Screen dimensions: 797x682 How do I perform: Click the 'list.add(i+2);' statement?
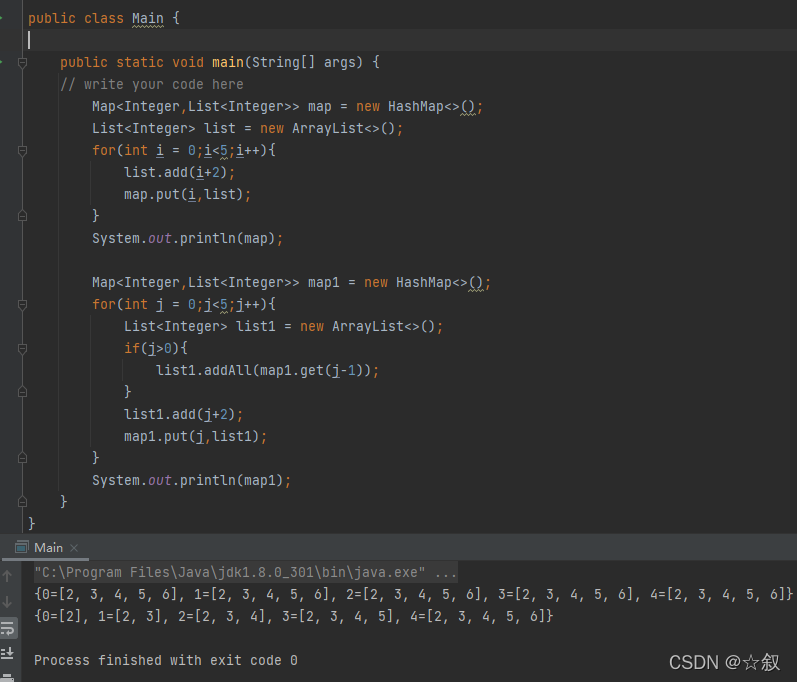179,173
